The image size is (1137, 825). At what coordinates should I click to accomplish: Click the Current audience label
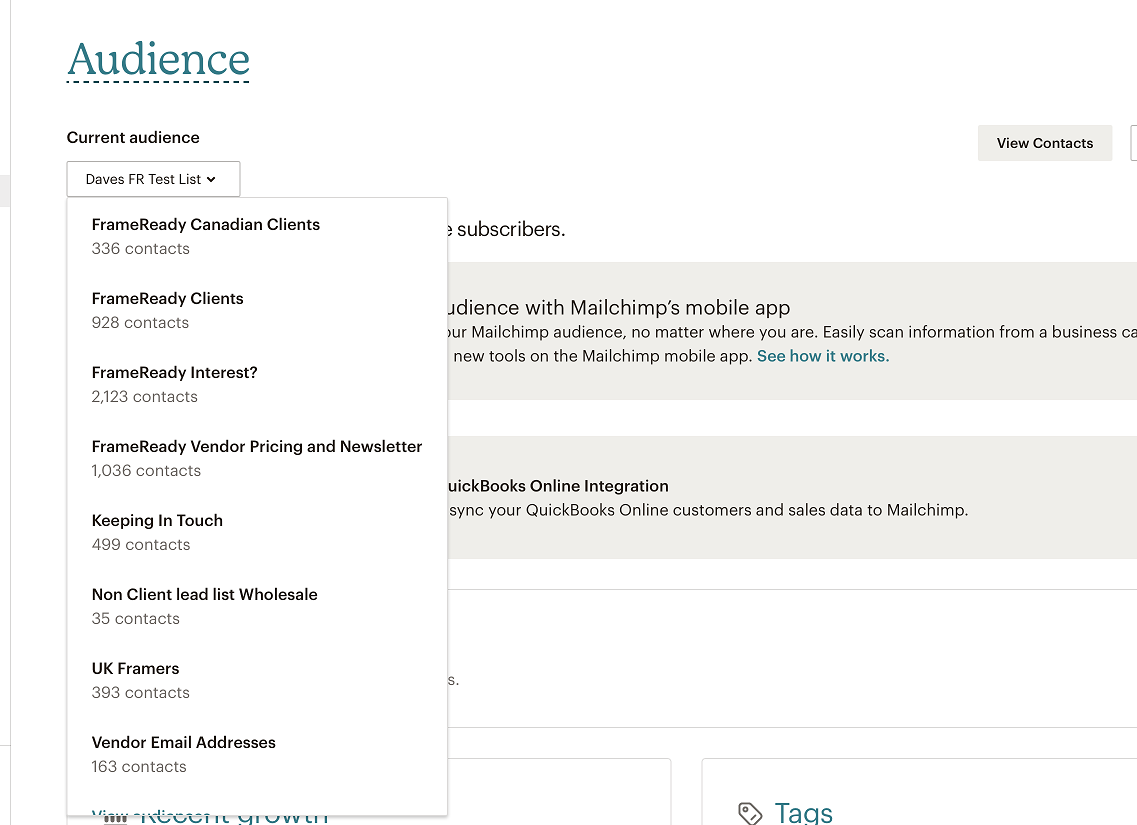click(x=133, y=137)
